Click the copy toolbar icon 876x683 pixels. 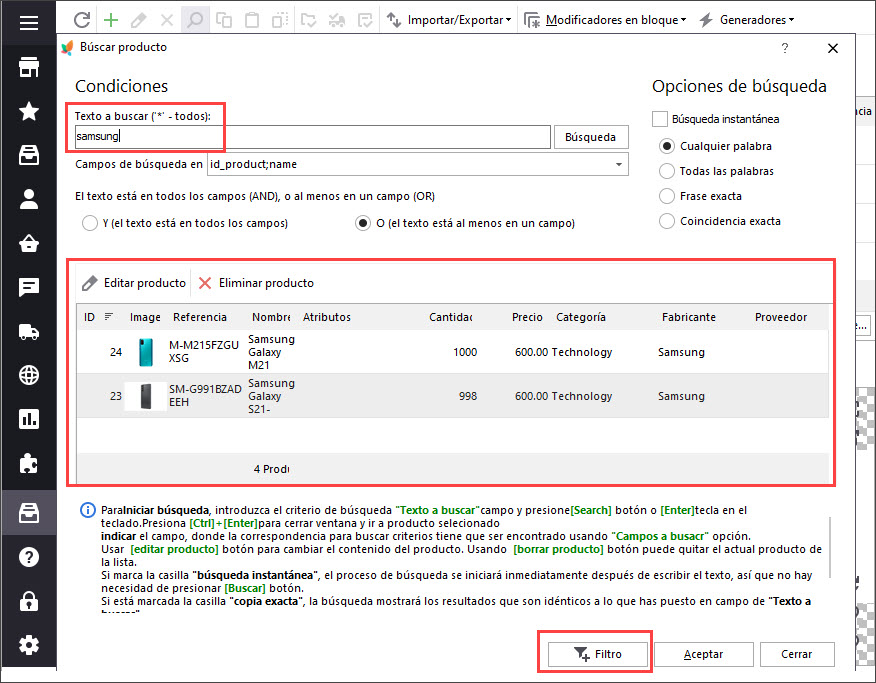(224, 20)
